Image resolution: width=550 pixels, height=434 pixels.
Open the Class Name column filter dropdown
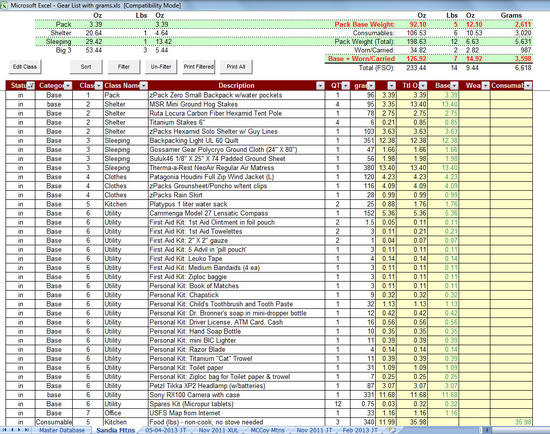click(143, 86)
